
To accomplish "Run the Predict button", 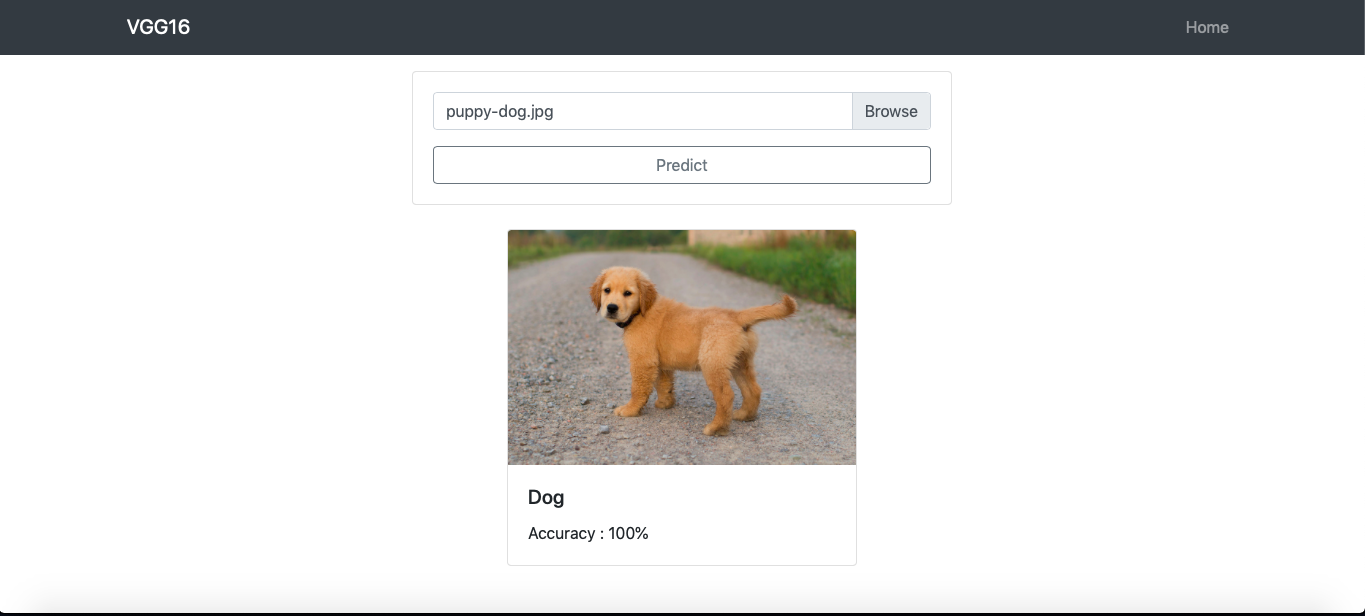I will [x=682, y=165].
